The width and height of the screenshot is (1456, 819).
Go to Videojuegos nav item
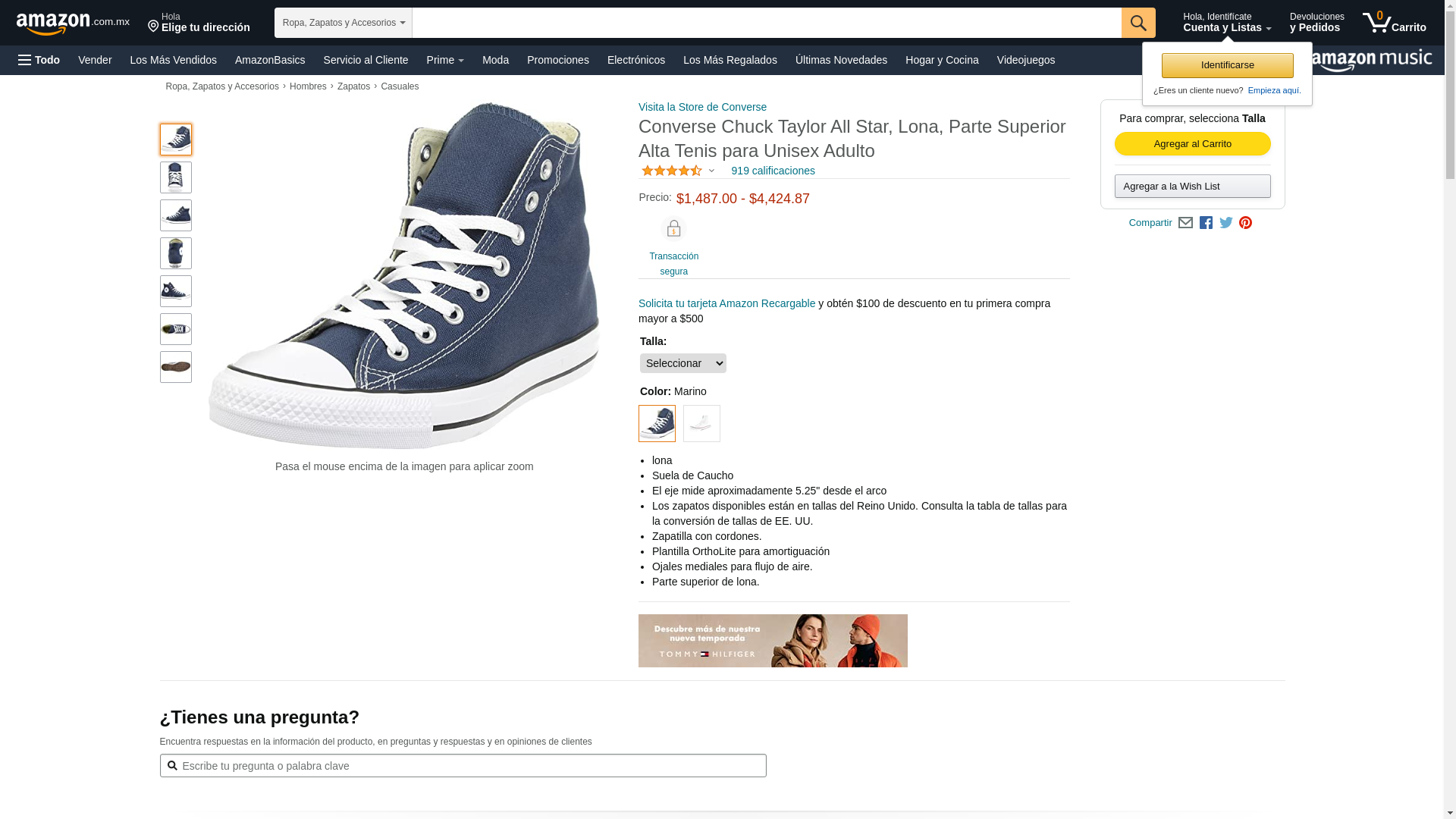(1025, 60)
